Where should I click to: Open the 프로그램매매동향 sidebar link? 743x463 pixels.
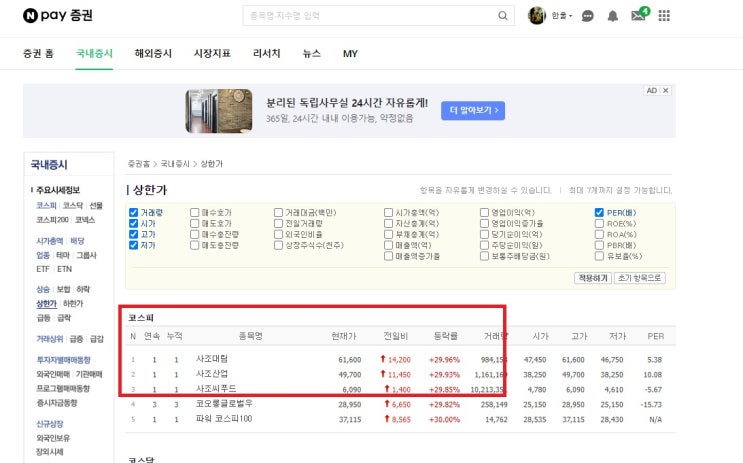63,389
